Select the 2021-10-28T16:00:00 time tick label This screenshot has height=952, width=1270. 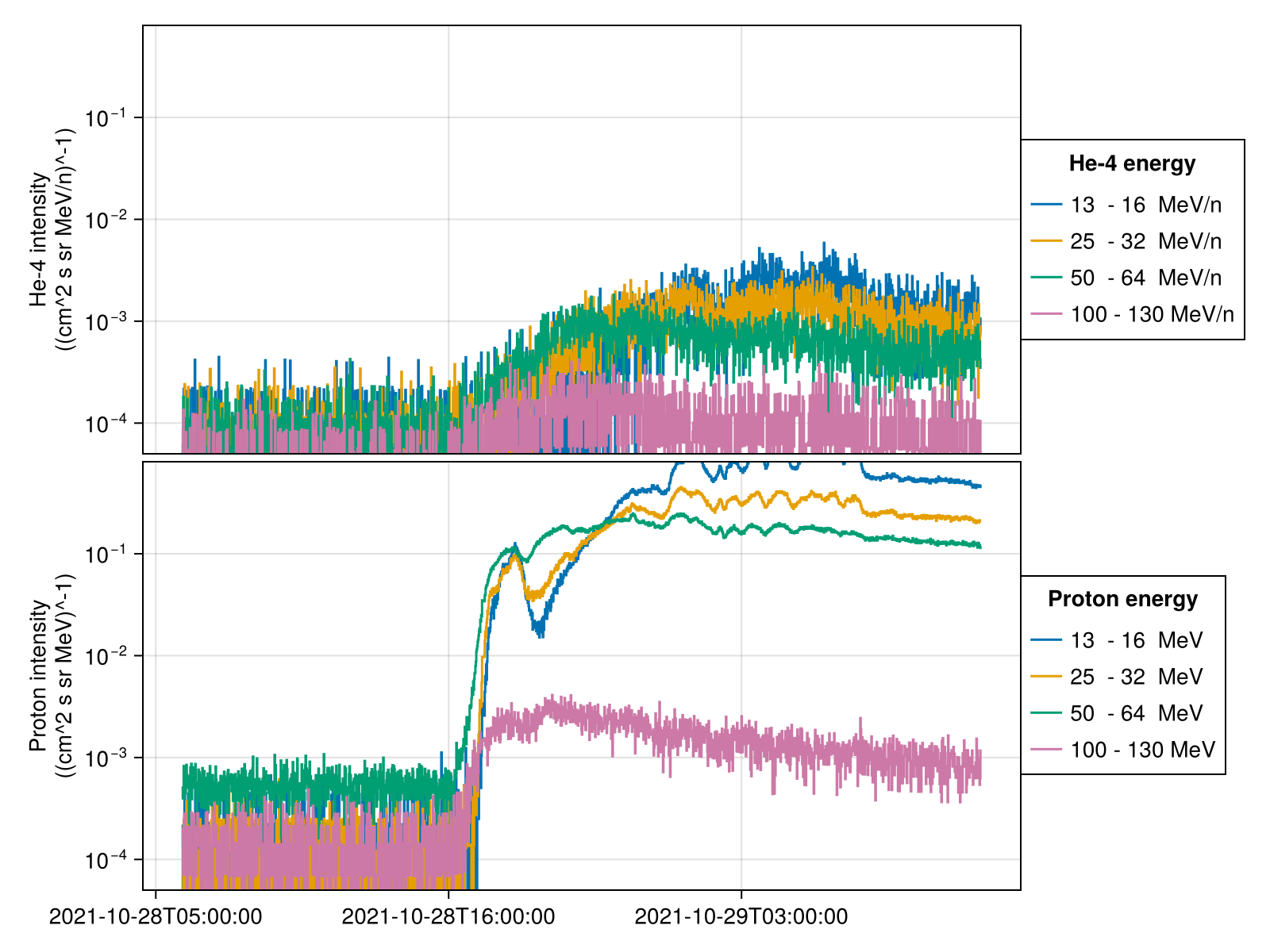coord(448,917)
